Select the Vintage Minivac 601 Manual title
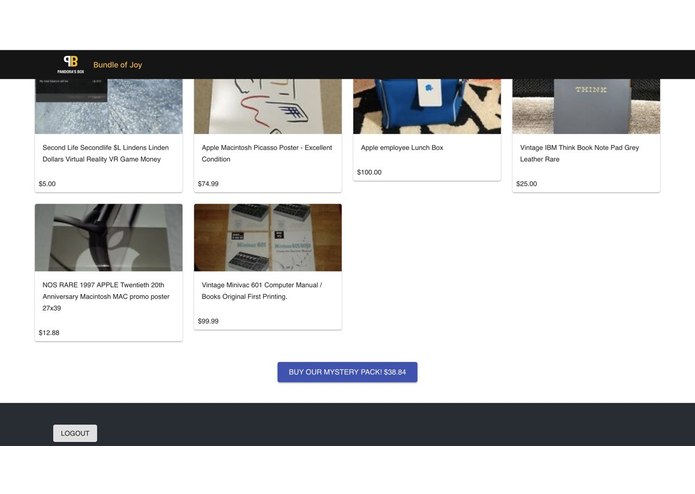The width and height of the screenshot is (695, 494). (x=262, y=291)
